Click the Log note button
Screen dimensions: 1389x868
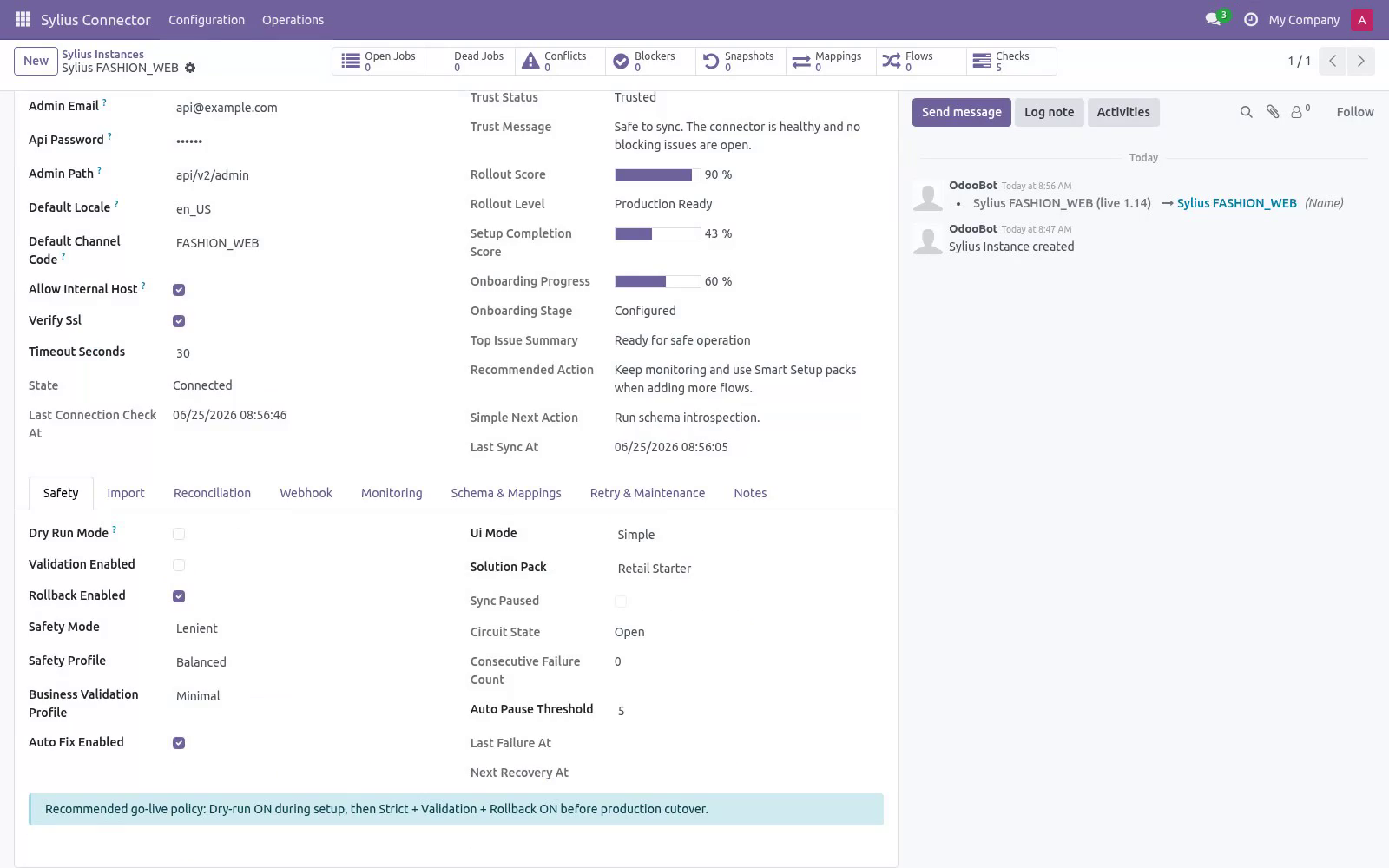1049,112
